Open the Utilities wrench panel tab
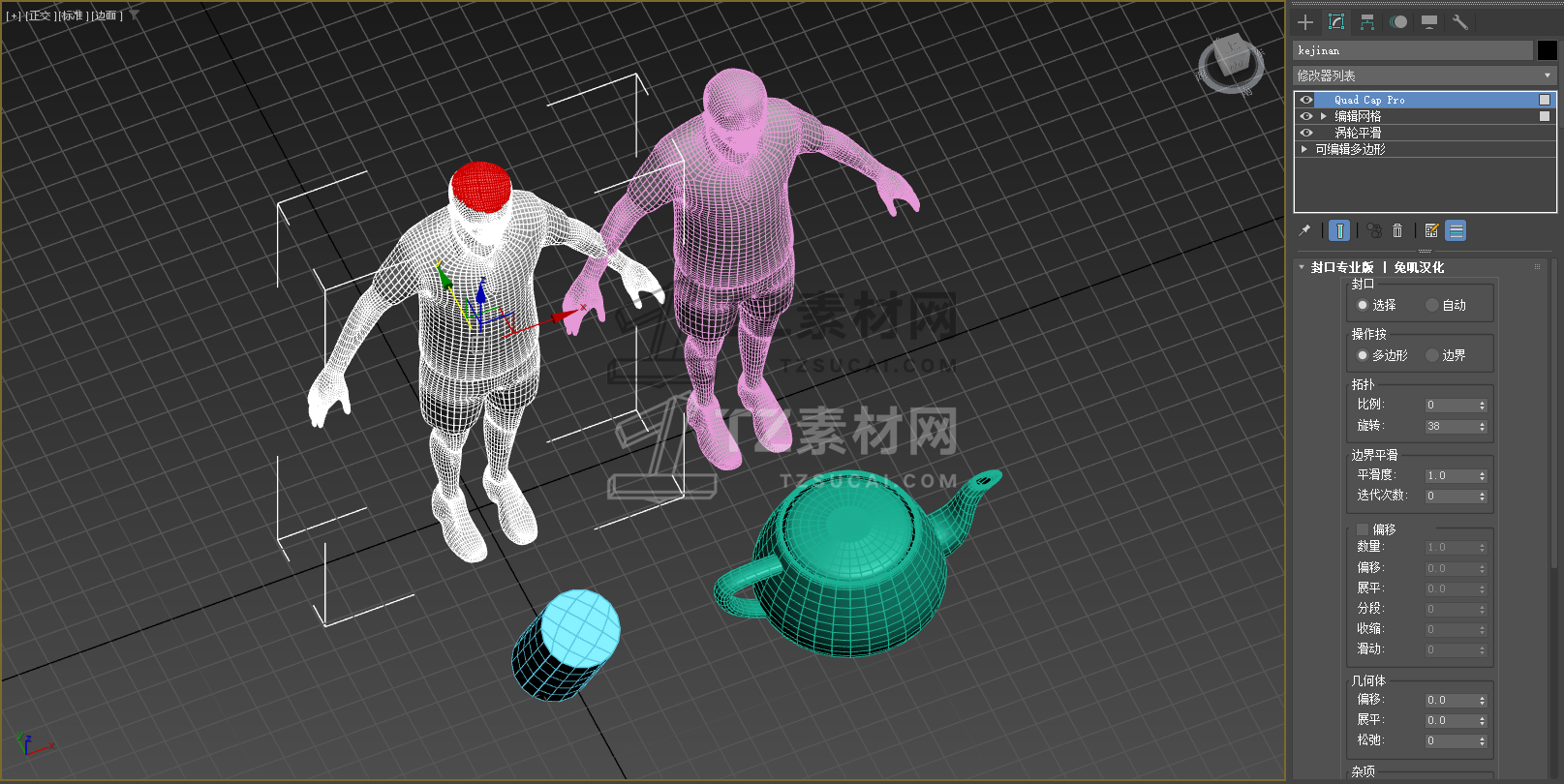This screenshot has width=1564, height=784. (x=1460, y=22)
